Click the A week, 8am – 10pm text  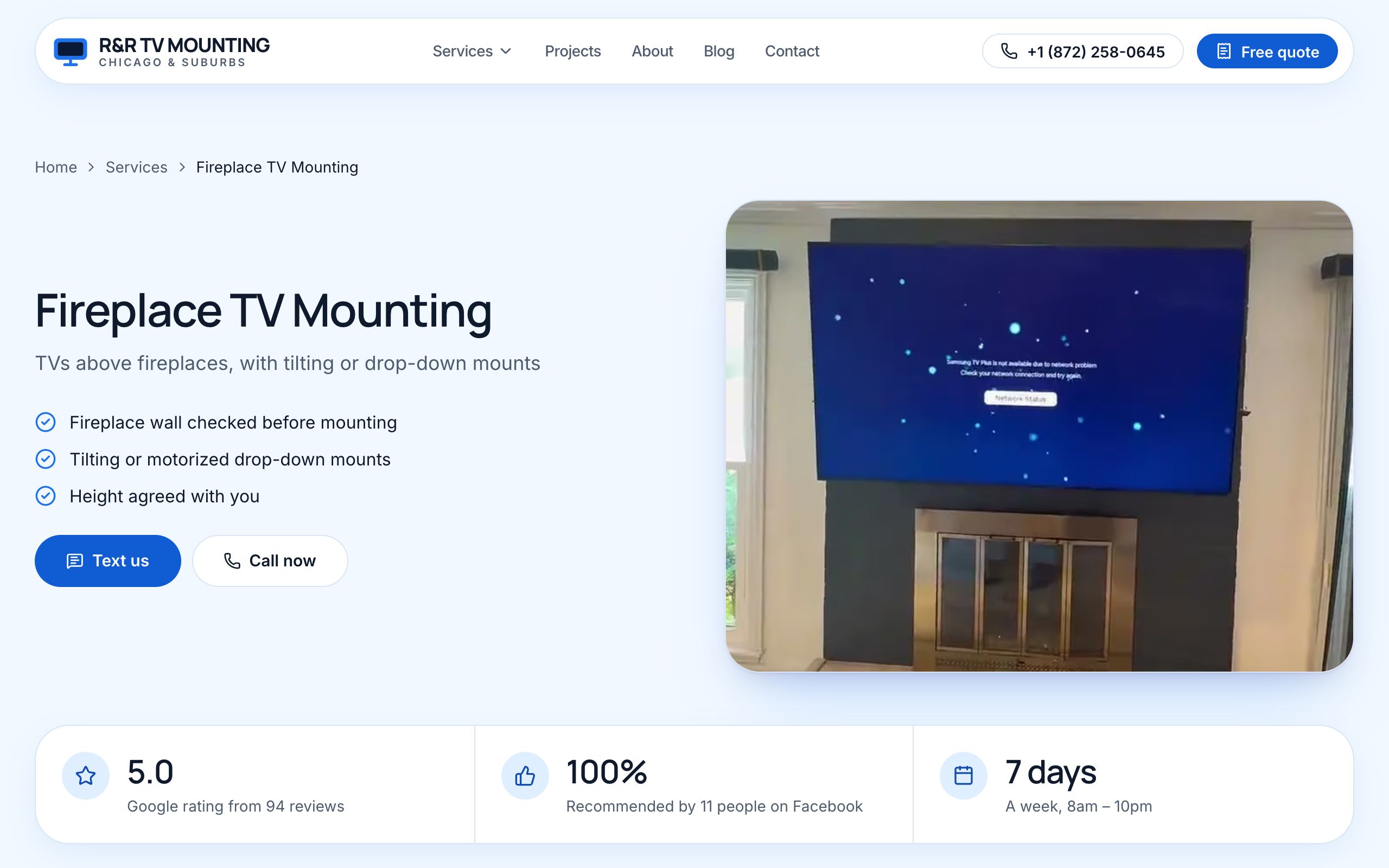[1079, 806]
